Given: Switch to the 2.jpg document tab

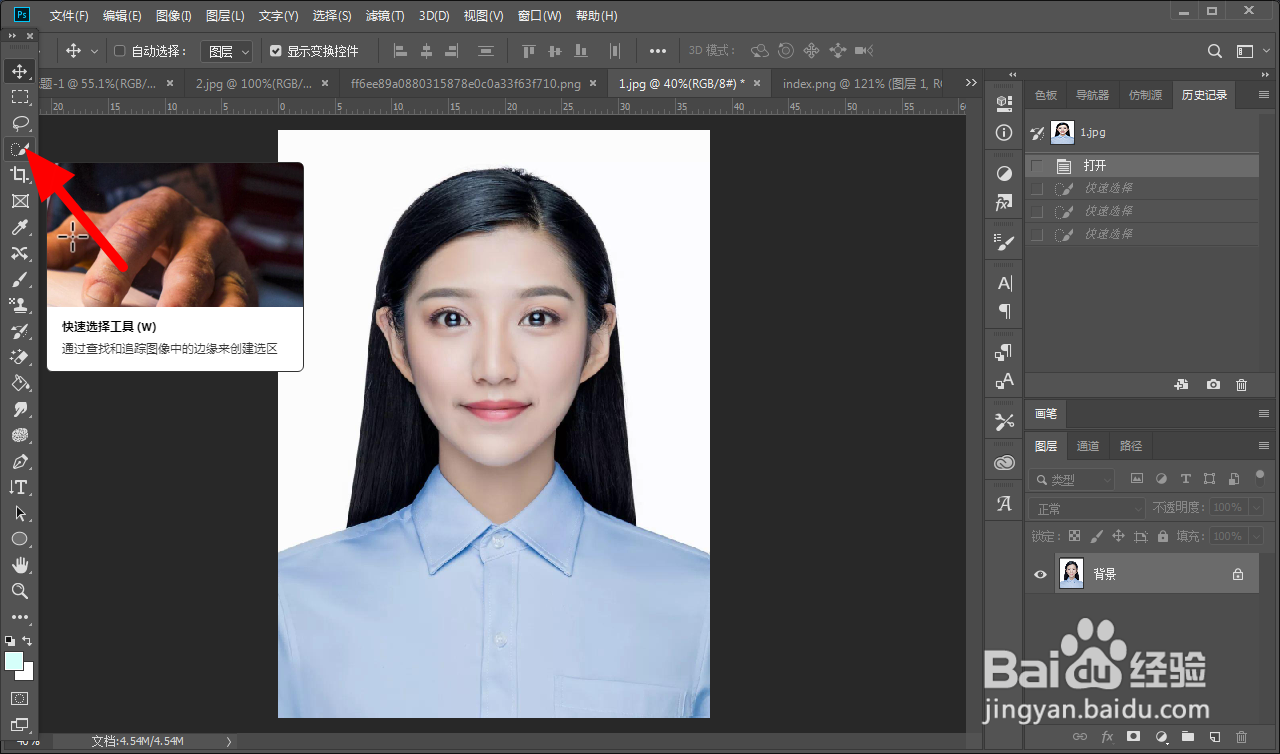Looking at the screenshot, I should tap(254, 84).
